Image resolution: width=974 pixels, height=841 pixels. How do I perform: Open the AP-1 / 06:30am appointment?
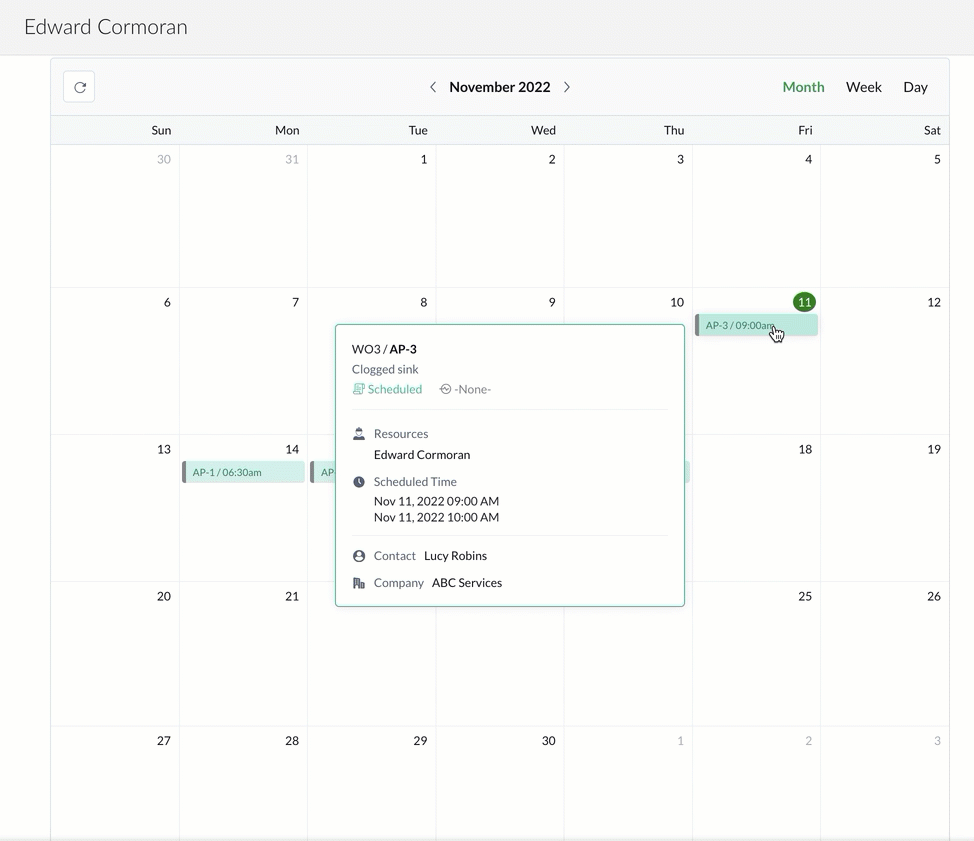tap(244, 472)
